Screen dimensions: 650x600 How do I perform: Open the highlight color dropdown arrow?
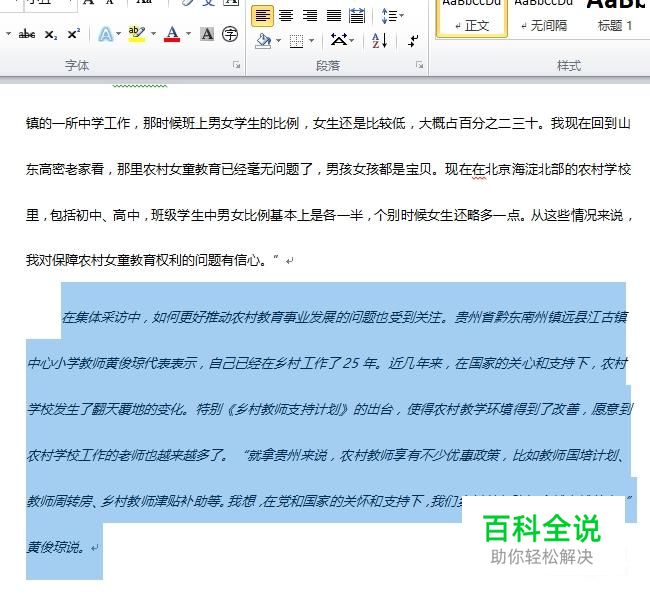[x=153, y=34]
